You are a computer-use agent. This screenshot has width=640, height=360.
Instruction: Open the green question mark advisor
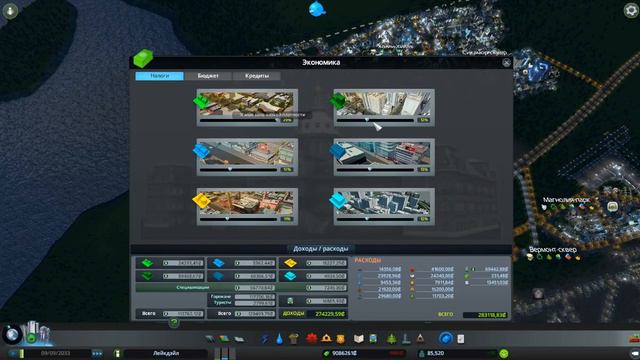(174, 323)
